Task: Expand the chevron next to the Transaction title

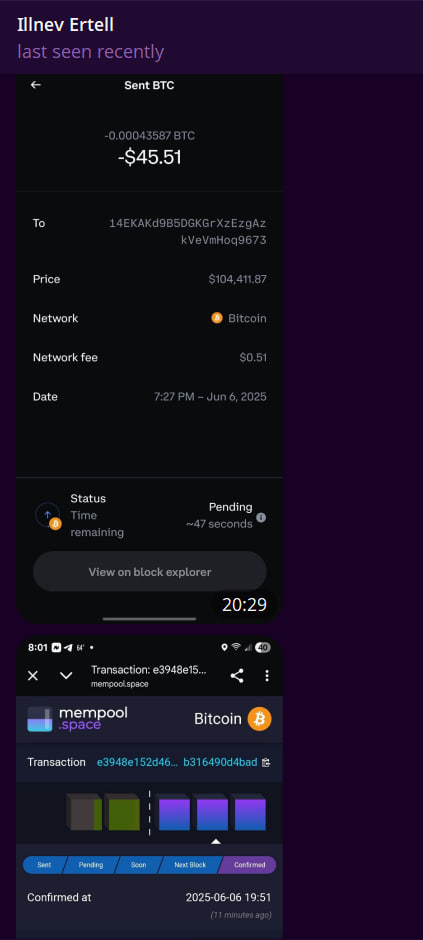Action: click(x=66, y=676)
